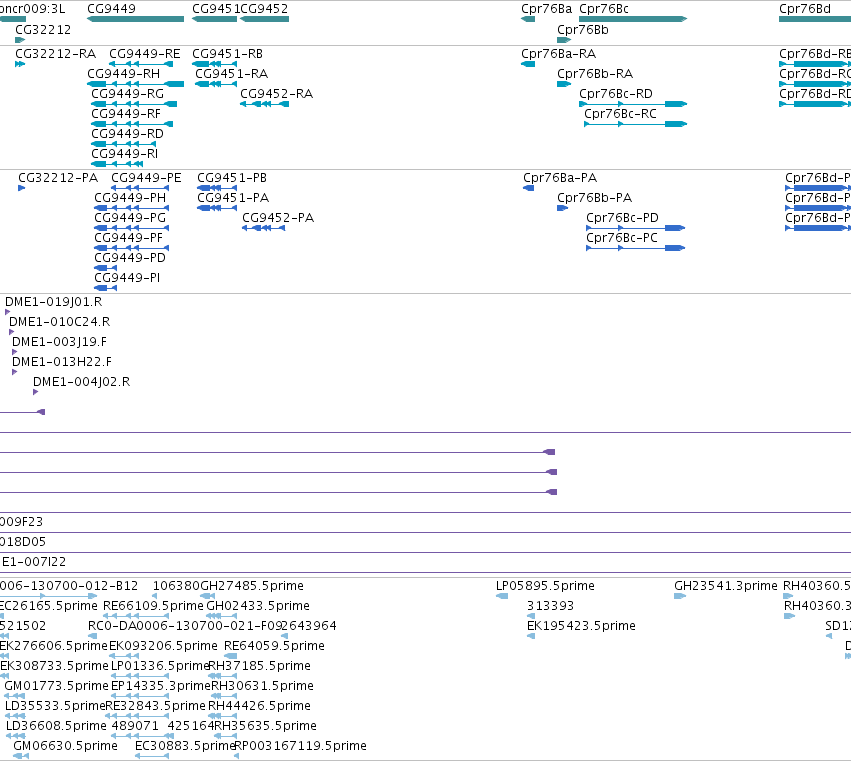The image size is (851, 761).
Task: Select EST LP05895.5prime
Action: pyautogui.click(x=545, y=586)
